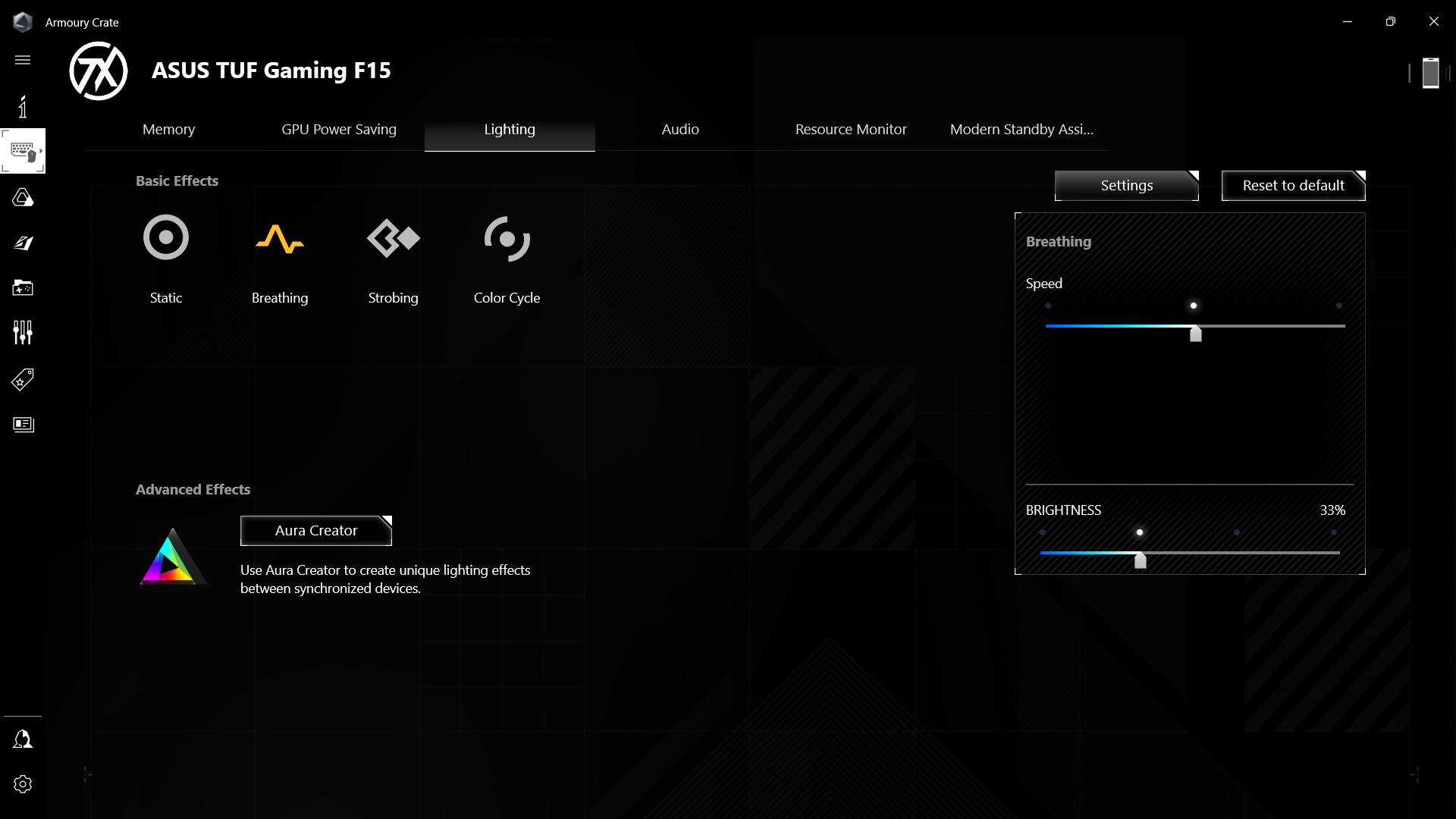Select the Breathing lighting effect
This screenshot has width=1456, height=819.
coord(279,238)
